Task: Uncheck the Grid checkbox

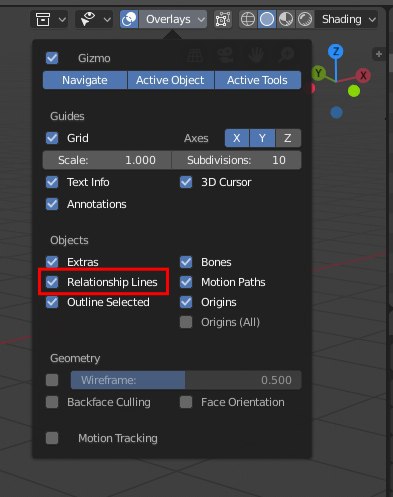Action: (x=52, y=138)
